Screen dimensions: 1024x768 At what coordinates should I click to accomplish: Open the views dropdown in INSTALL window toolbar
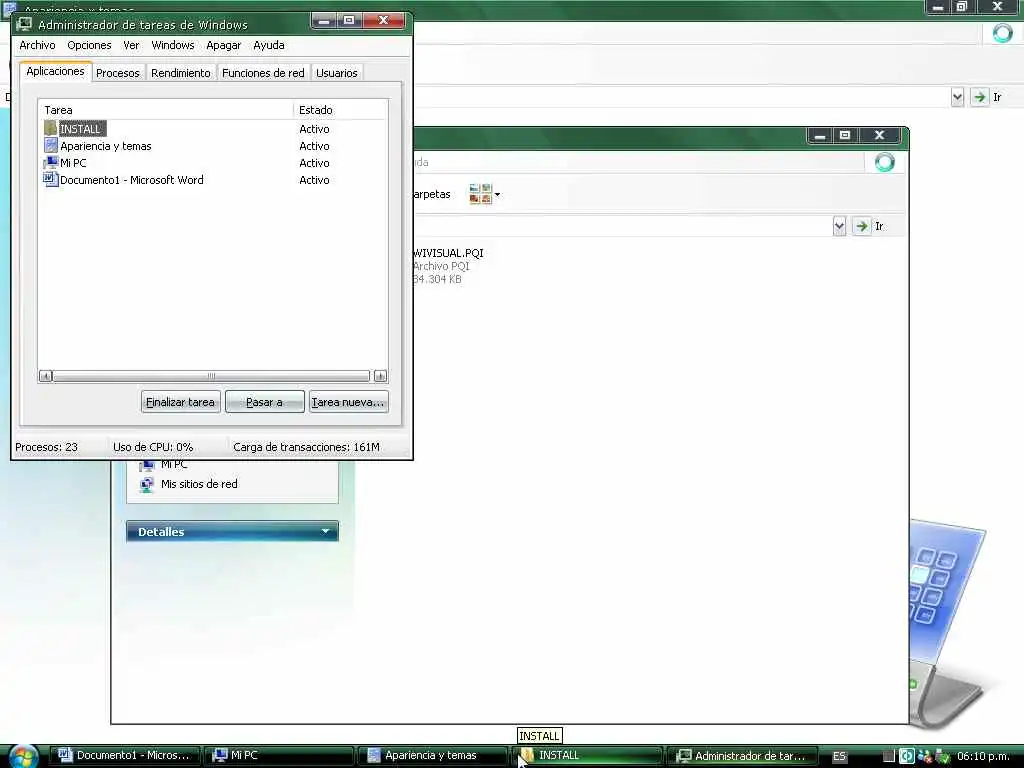[498, 194]
